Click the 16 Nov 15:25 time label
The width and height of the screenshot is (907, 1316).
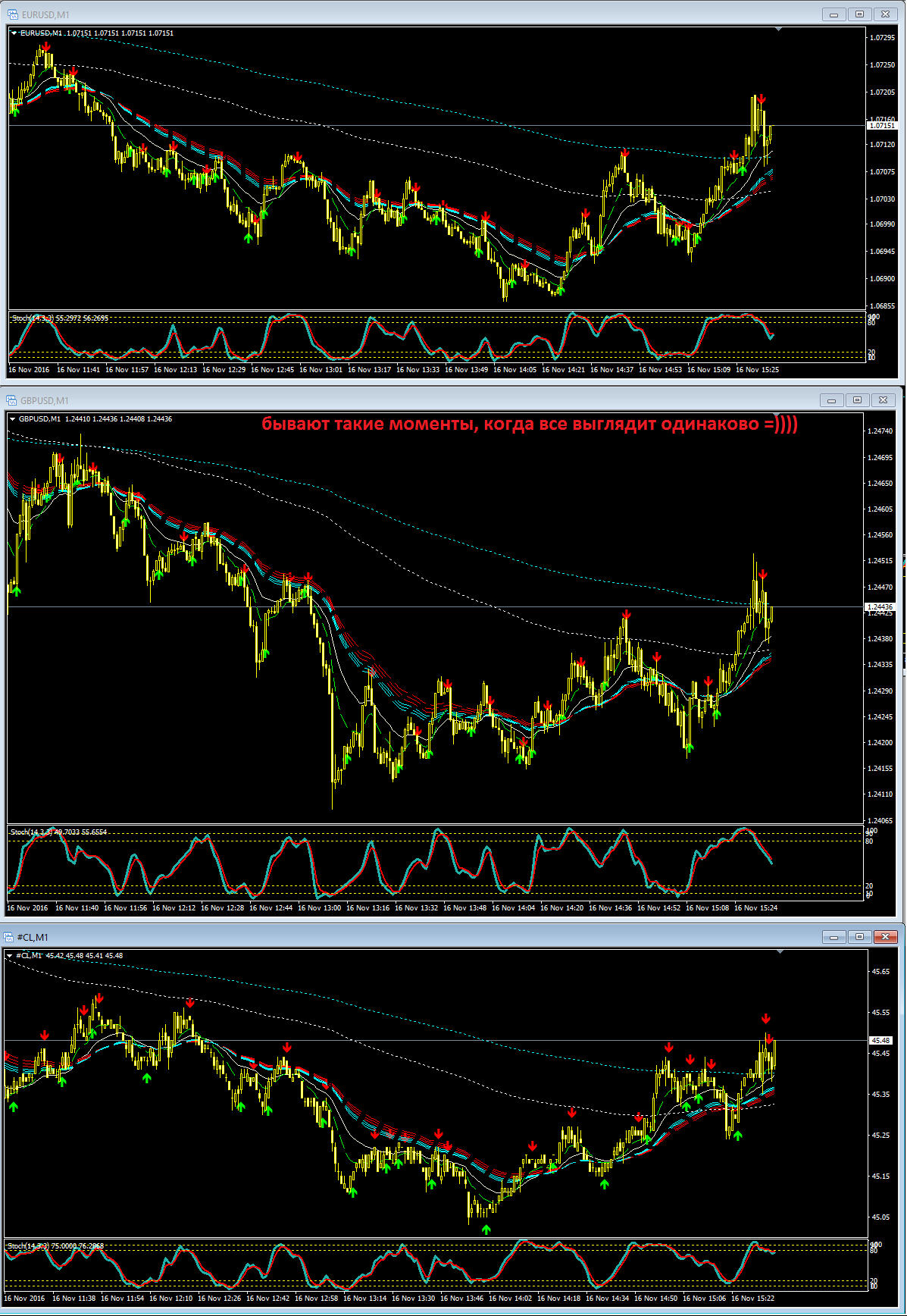coord(758,370)
